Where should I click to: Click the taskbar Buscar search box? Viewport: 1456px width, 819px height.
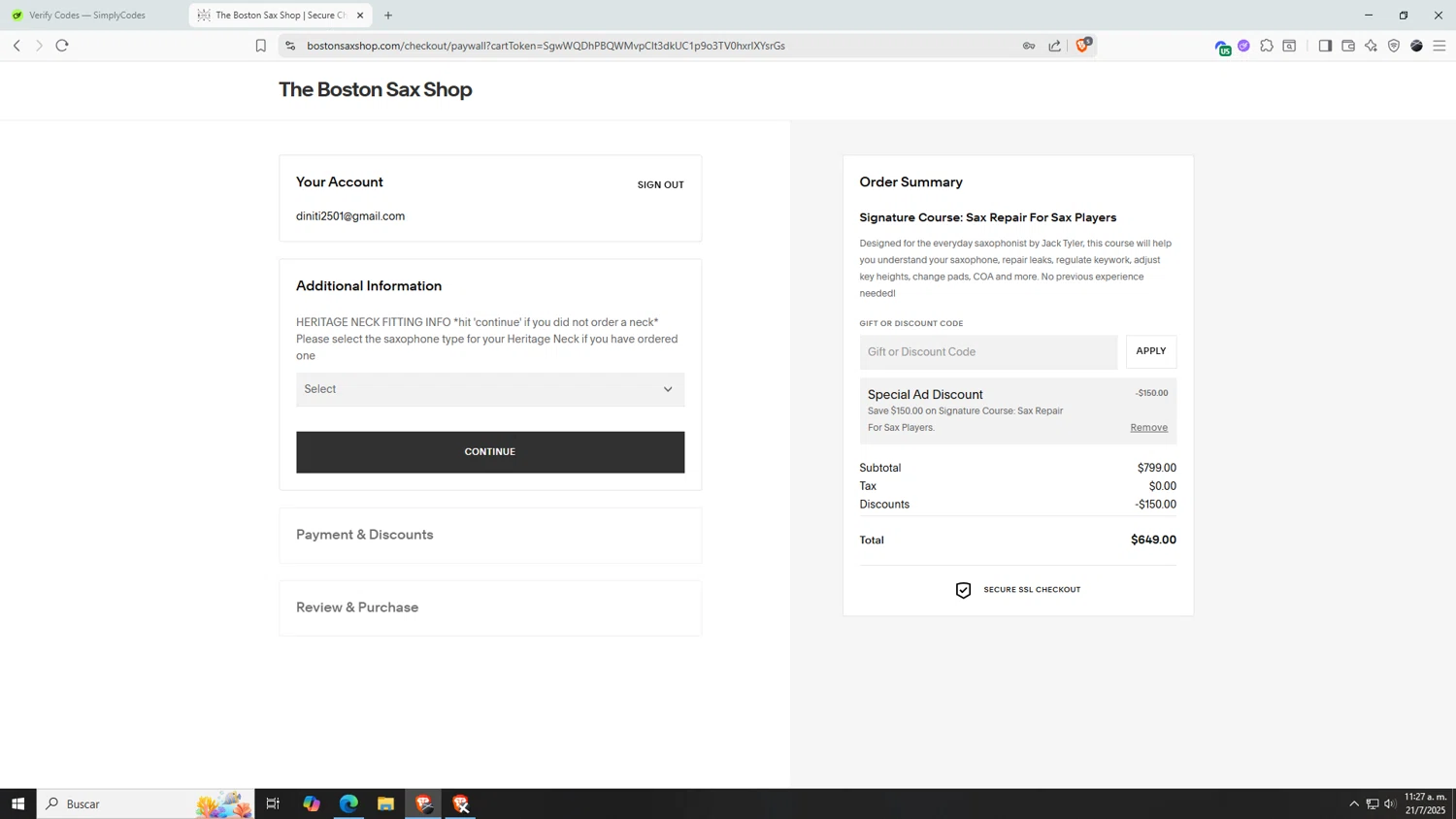click(146, 803)
